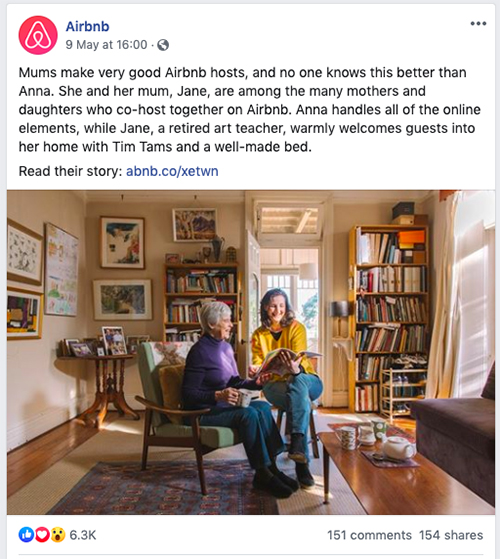Click the white teapot on coffee table

[x=398, y=447]
